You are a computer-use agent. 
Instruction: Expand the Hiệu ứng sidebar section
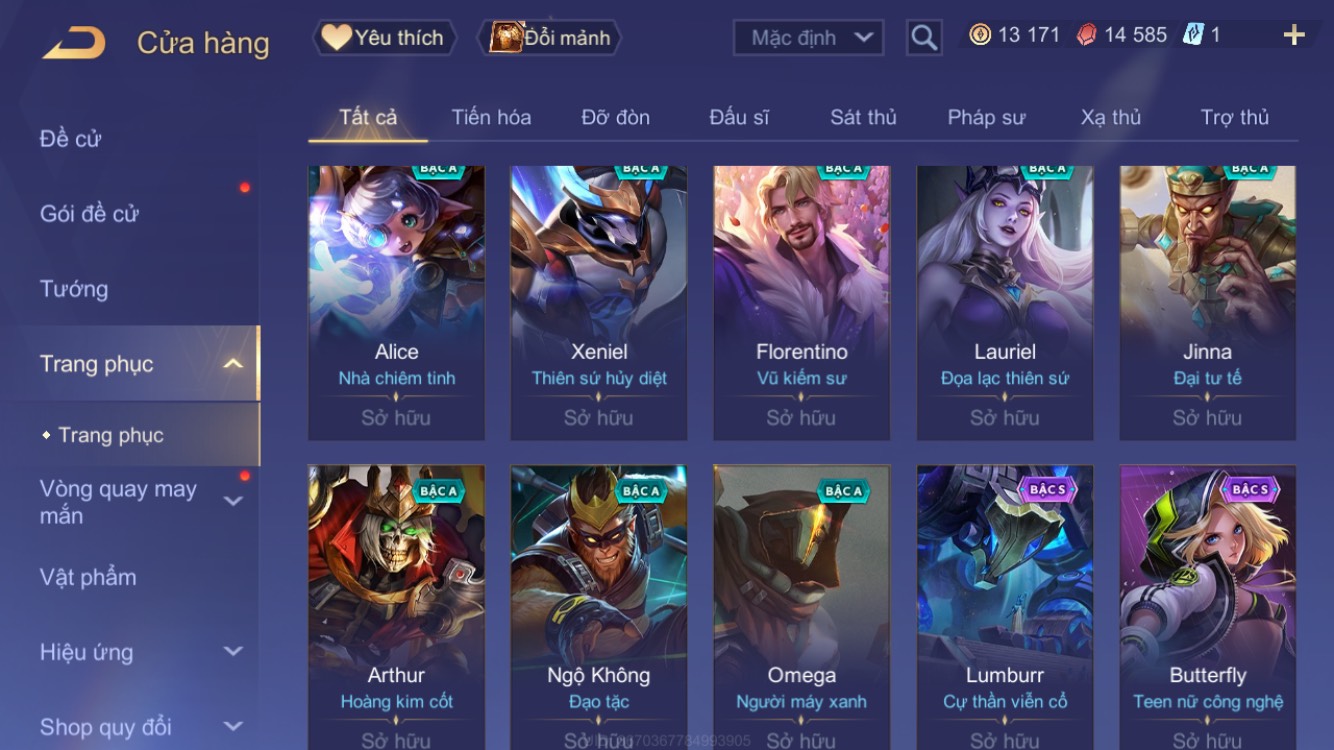233,652
